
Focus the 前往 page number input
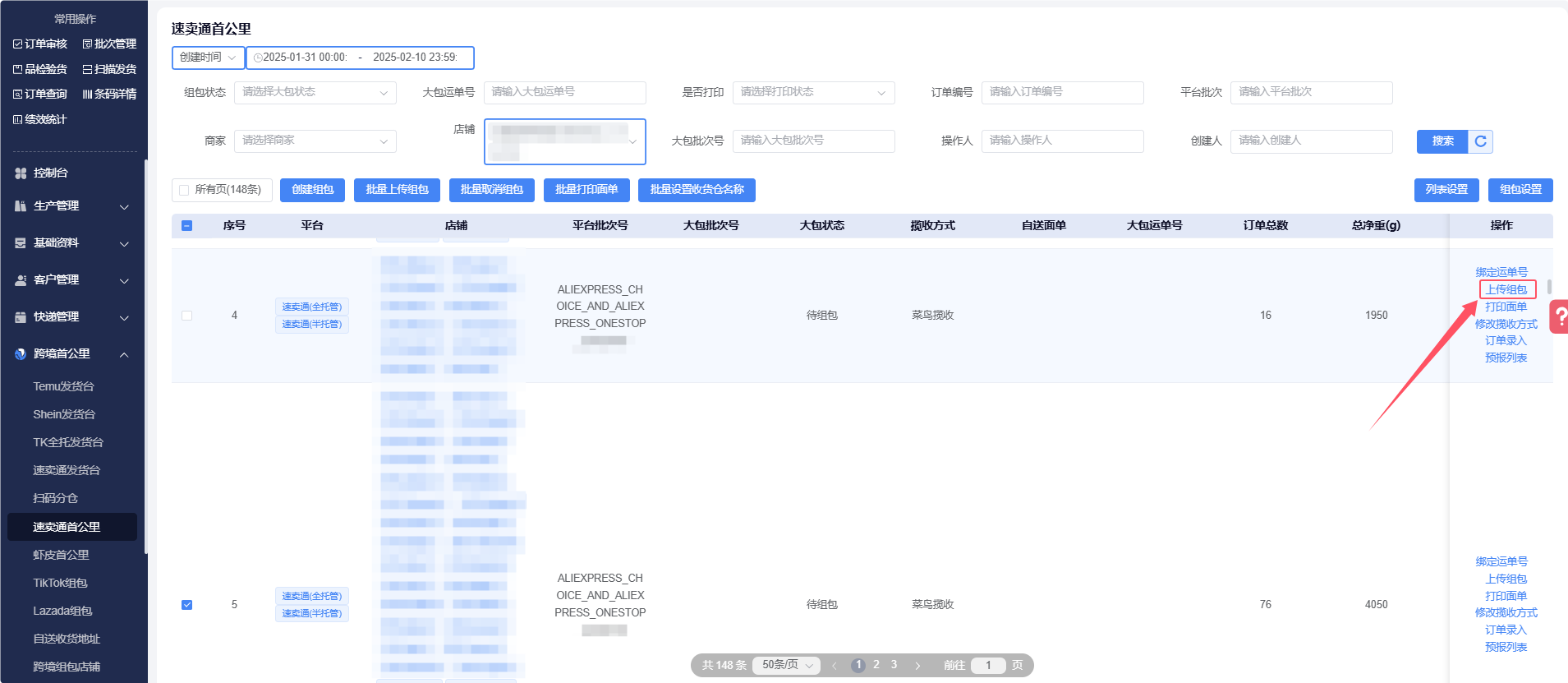(x=988, y=666)
